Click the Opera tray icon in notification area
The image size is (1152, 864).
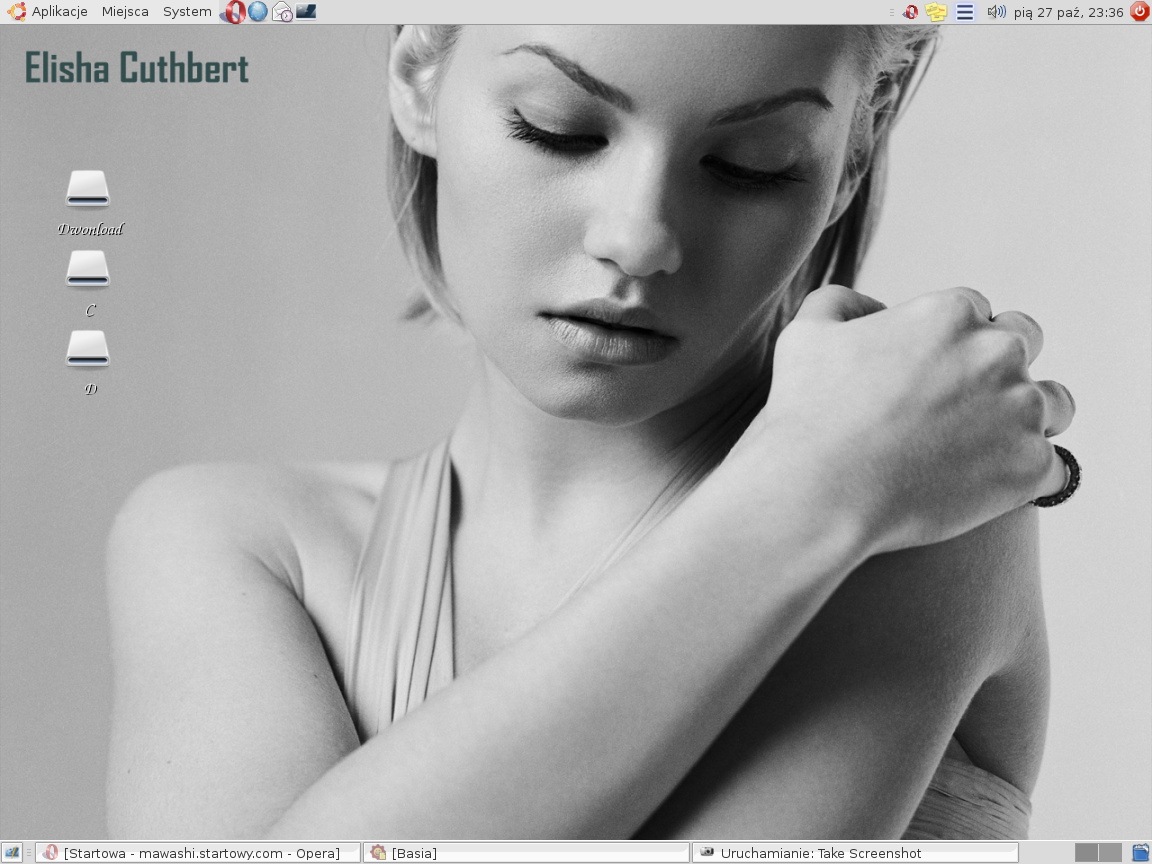point(911,12)
